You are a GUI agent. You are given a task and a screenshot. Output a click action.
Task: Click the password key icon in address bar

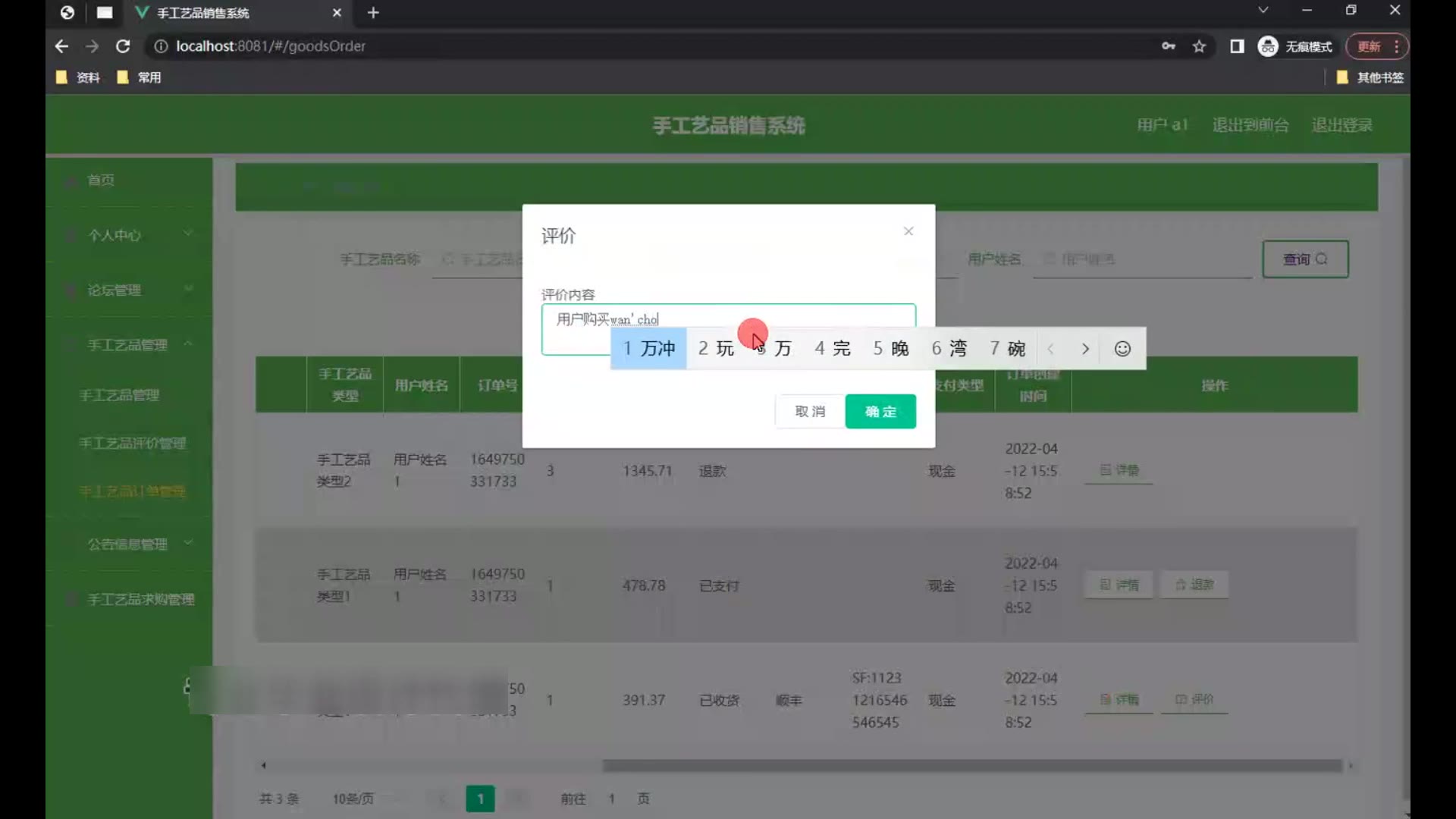1169,46
